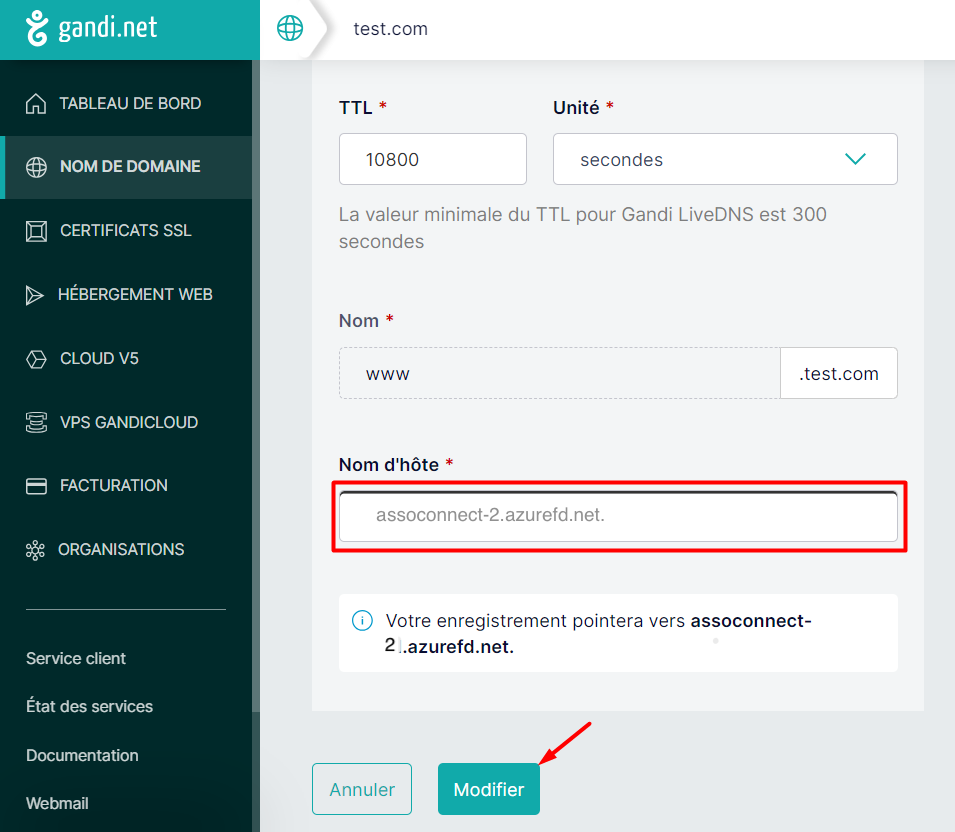Image resolution: width=955 pixels, height=832 pixels.
Task: Click the Hébergement Web paper-plane icon
Action: pos(35,295)
